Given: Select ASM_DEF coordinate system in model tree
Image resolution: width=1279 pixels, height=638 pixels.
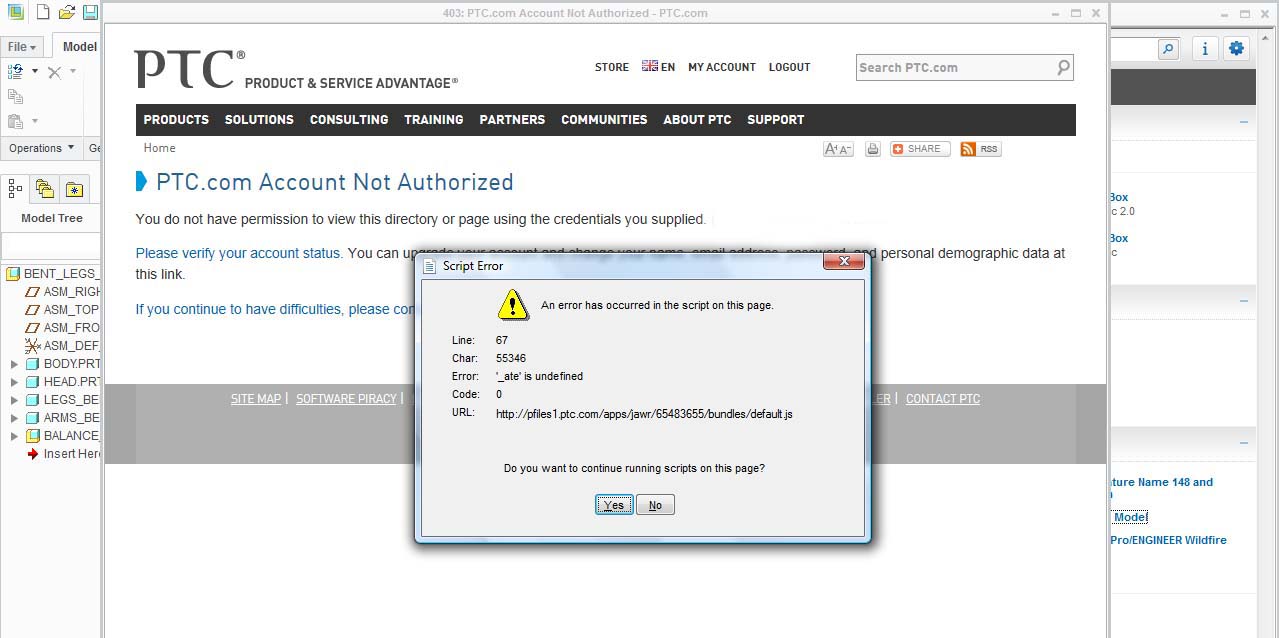Looking at the screenshot, I should pos(62,345).
